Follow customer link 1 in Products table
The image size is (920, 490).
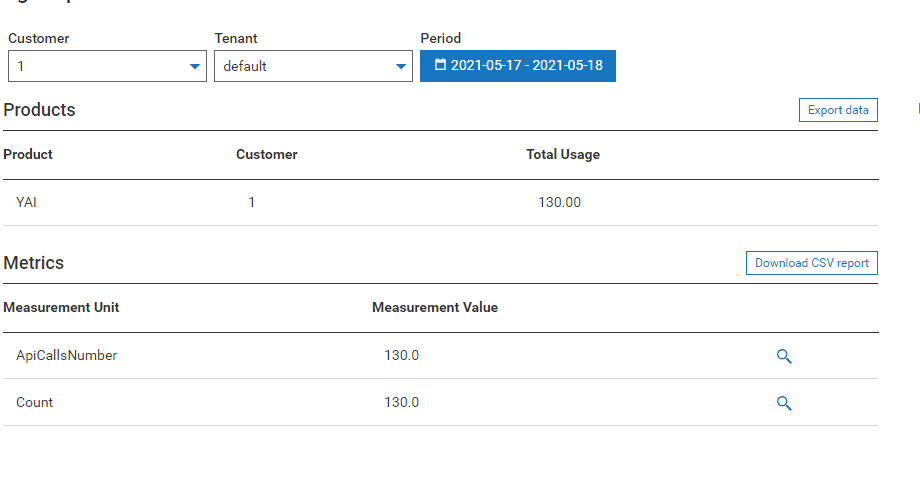252,202
